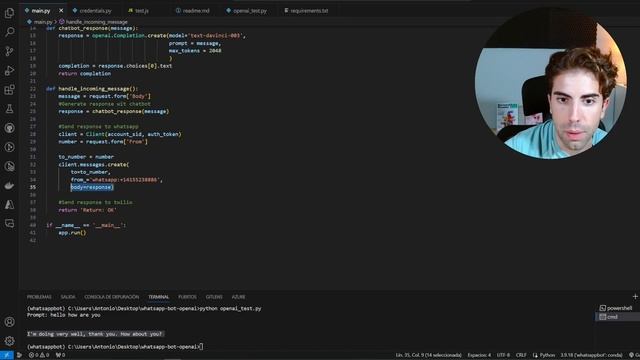Open the Source Control view
640x360 pixels.
(9, 51)
